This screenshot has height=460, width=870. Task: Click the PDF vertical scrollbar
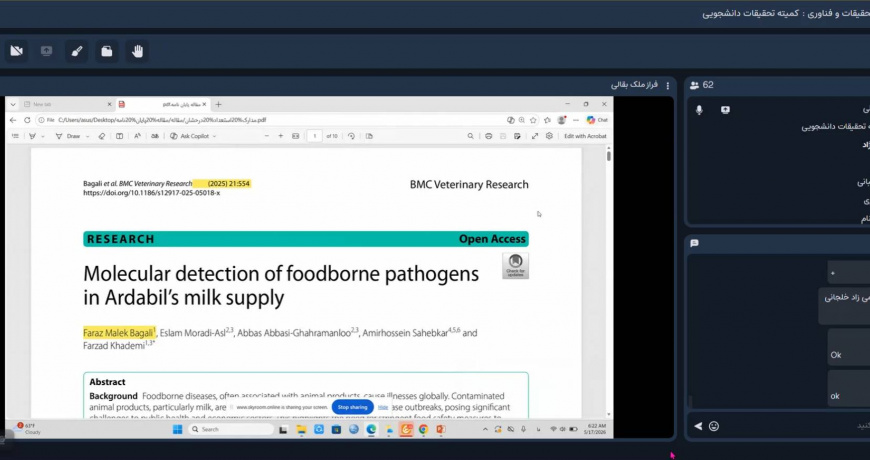click(x=609, y=280)
